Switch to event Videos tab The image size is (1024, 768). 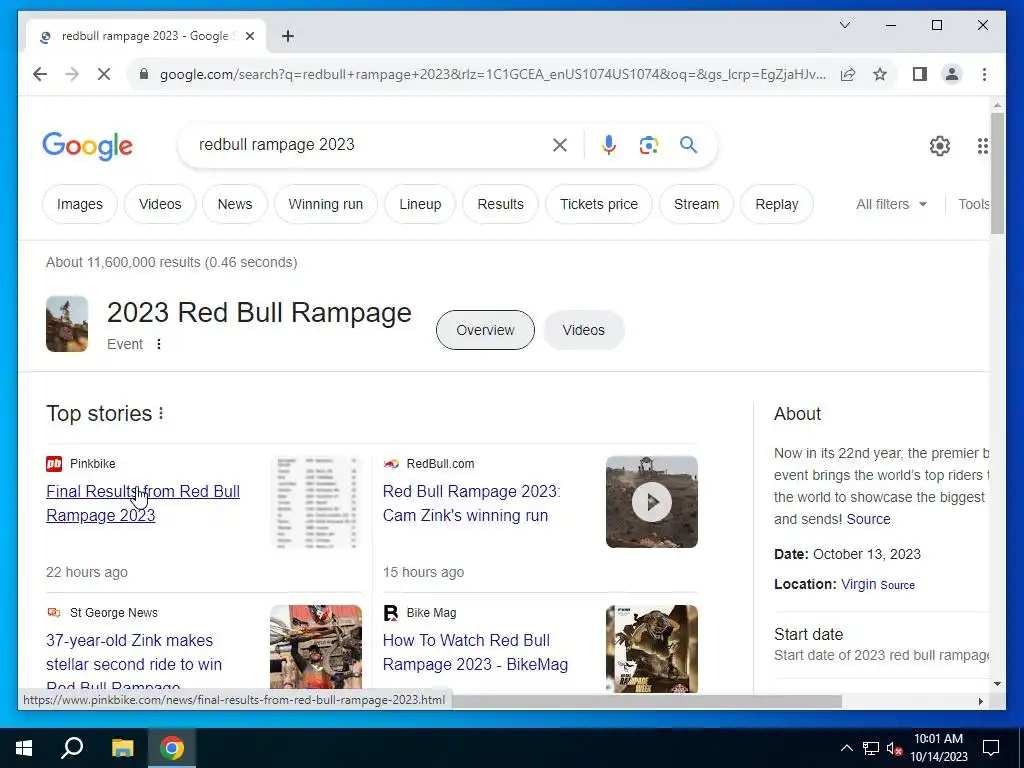(x=584, y=330)
